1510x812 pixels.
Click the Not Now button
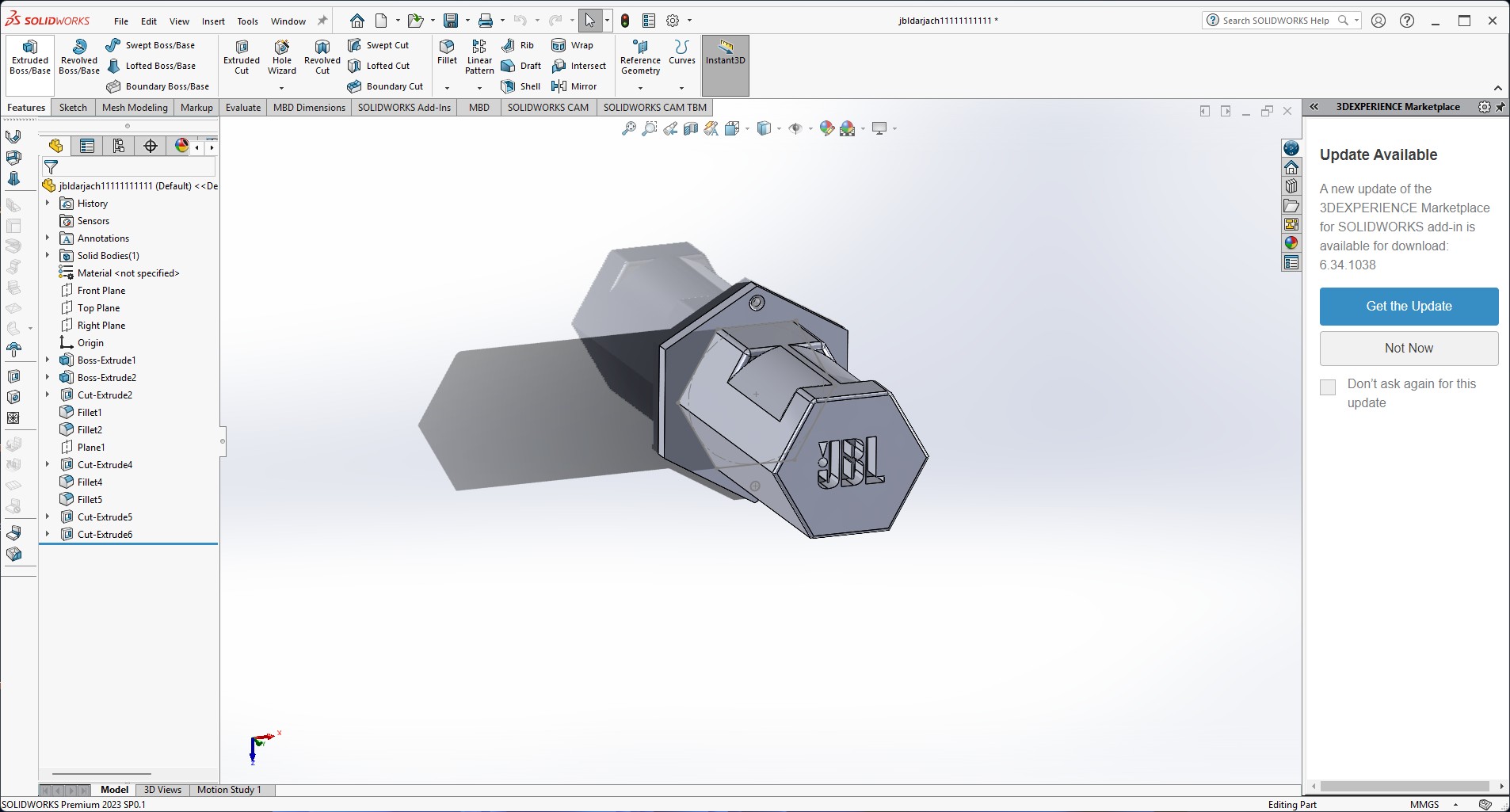tap(1409, 349)
